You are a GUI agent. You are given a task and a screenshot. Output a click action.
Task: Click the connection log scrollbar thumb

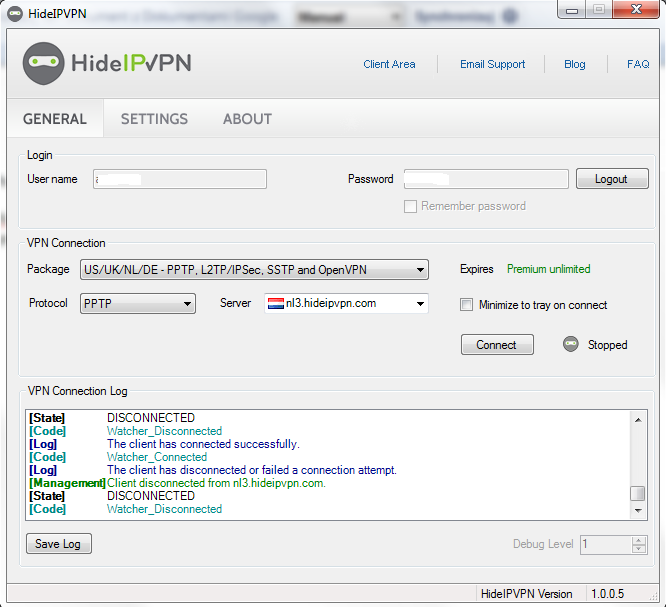point(638,494)
